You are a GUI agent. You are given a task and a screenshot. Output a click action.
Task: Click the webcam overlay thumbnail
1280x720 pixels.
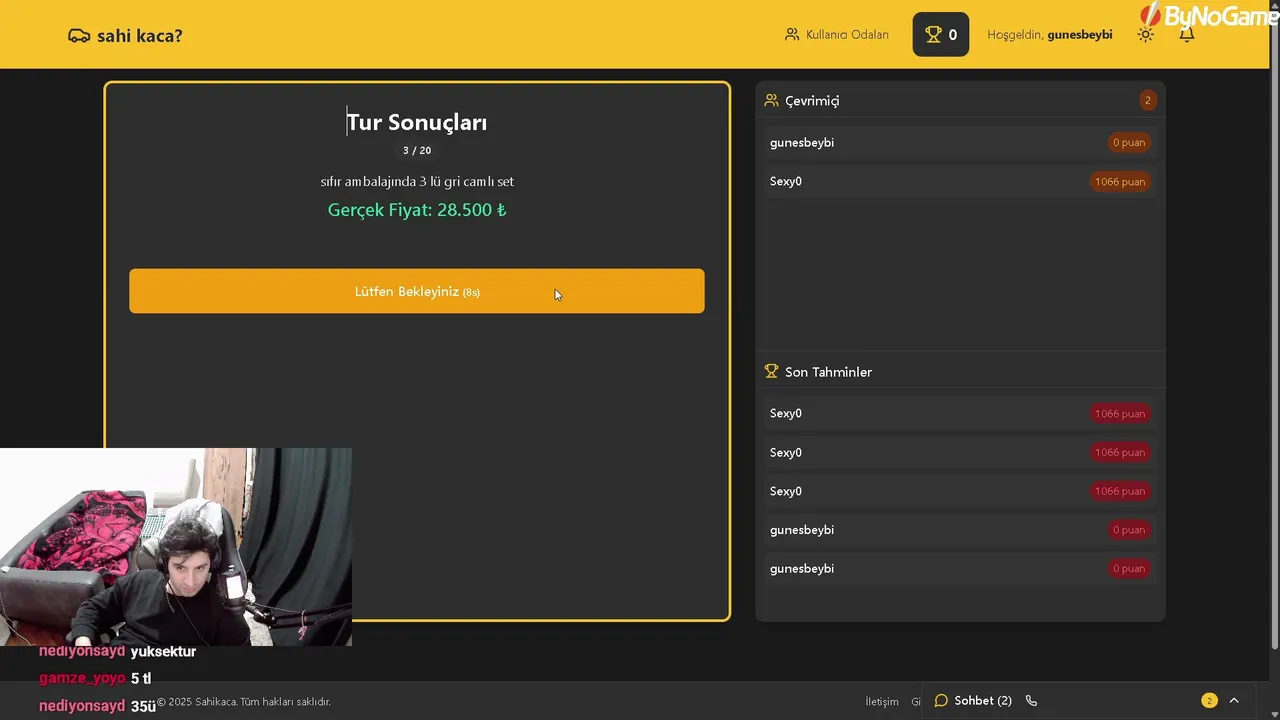(x=176, y=547)
